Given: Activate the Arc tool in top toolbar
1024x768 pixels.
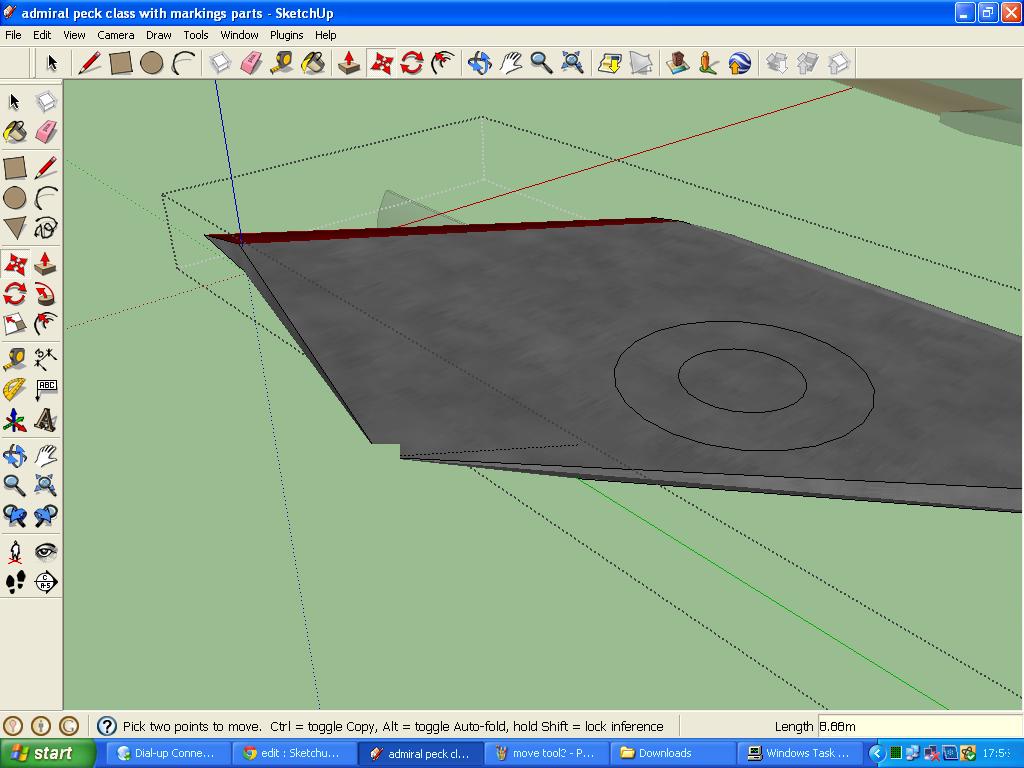Looking at the screenshot, I should click(x=184, y=63).
